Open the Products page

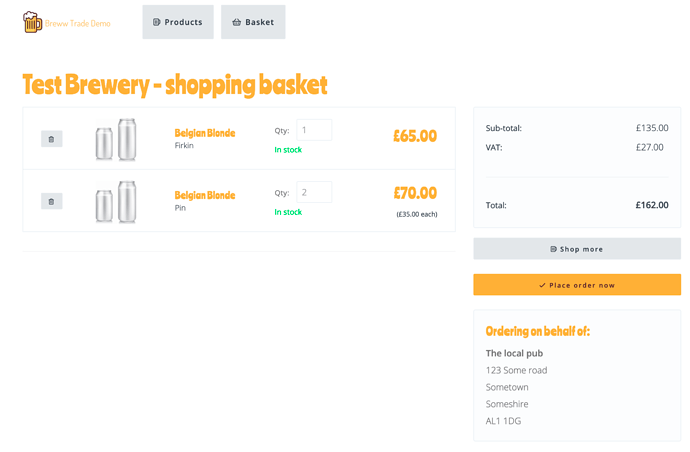pyautogui.click(x=178, y=22)
